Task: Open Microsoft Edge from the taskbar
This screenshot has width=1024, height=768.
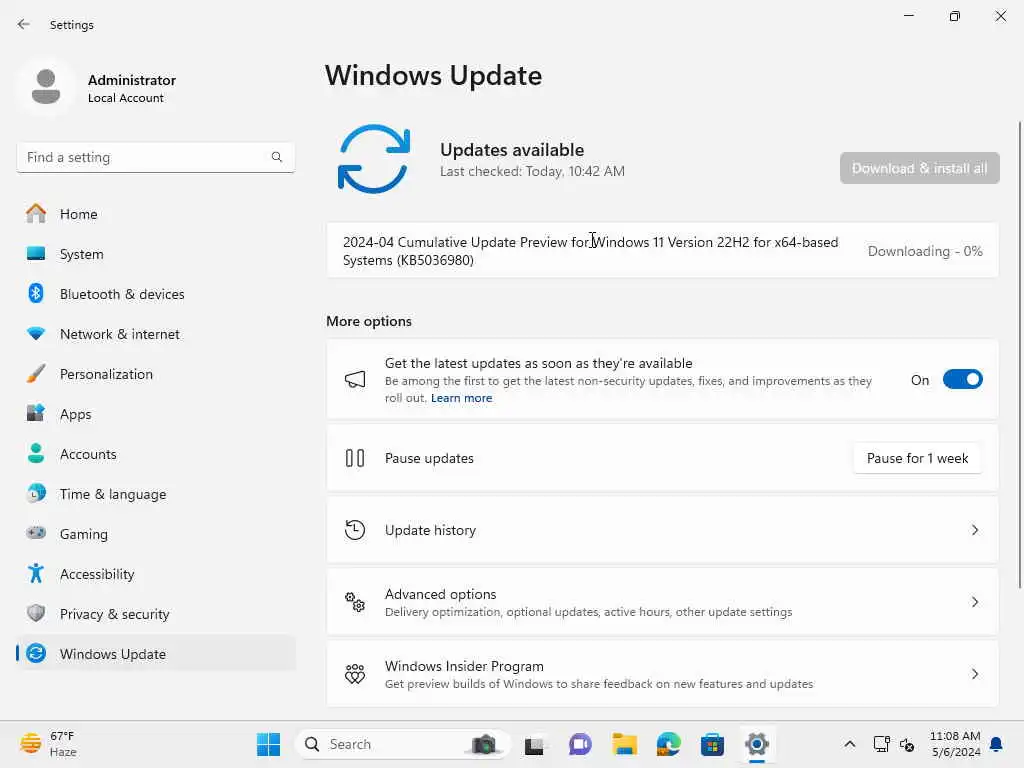Action: click(669, 744)
